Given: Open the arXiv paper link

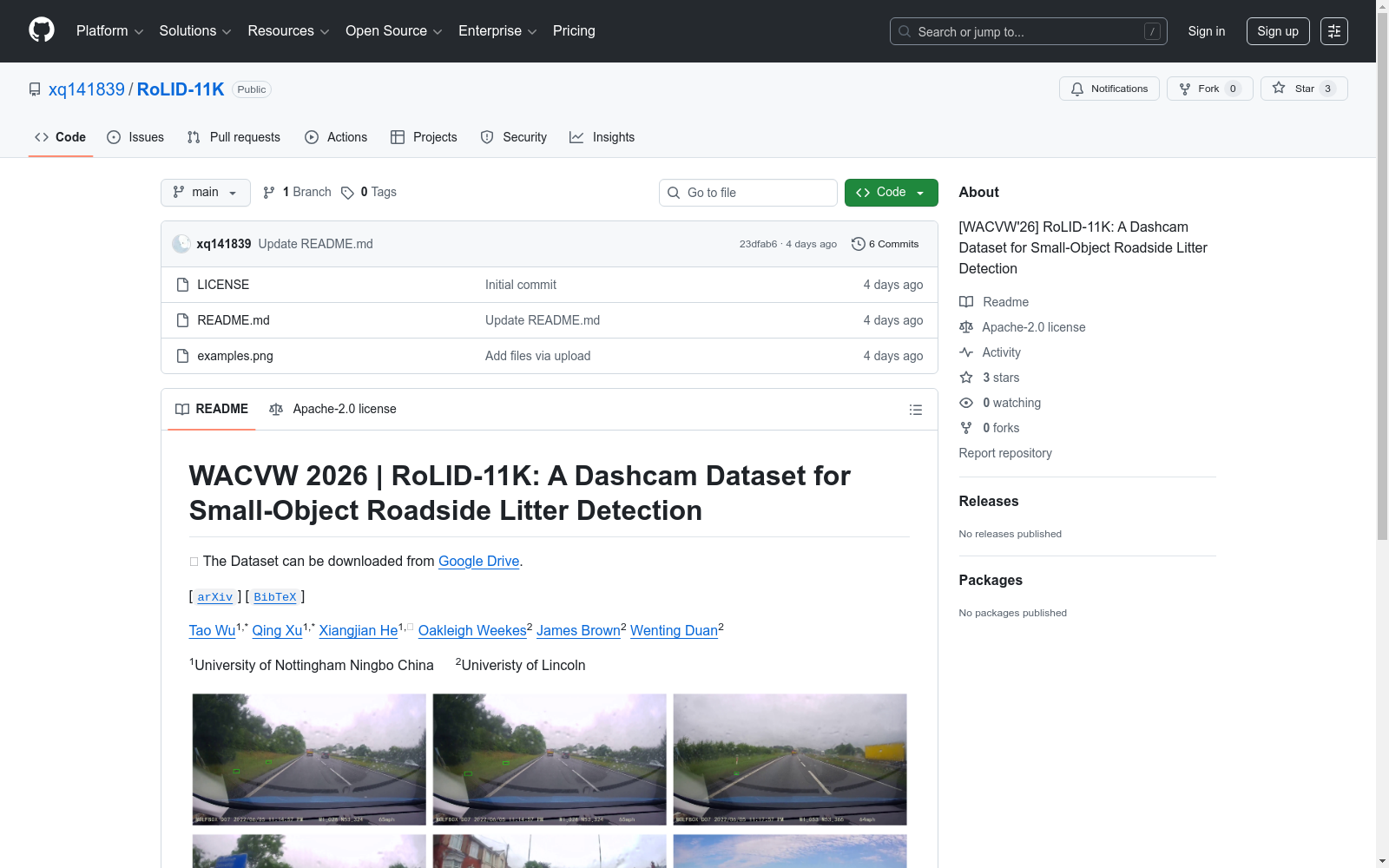Looking at the screenshot, I should tap(215, 597).
